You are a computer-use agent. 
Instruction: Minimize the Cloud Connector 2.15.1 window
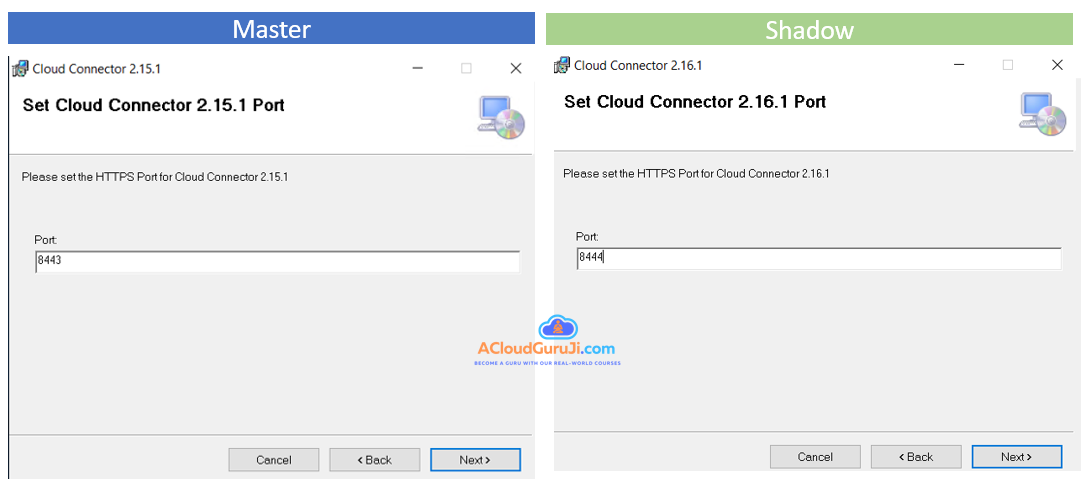(417, 69)
